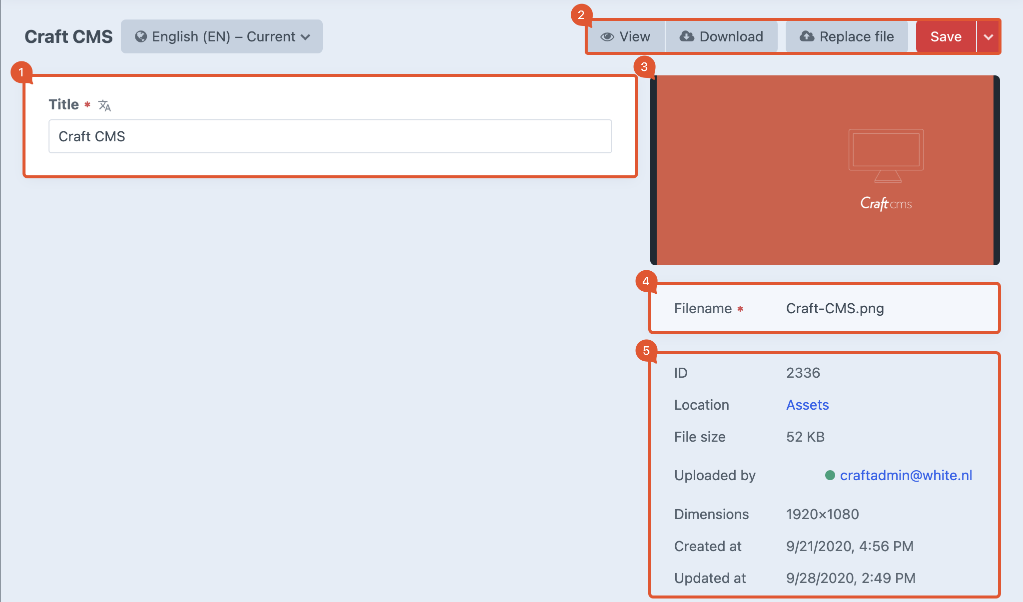Screen dimensions: 1023x602
Task: Click the globe icon in site selector
Action: point(140,37)
